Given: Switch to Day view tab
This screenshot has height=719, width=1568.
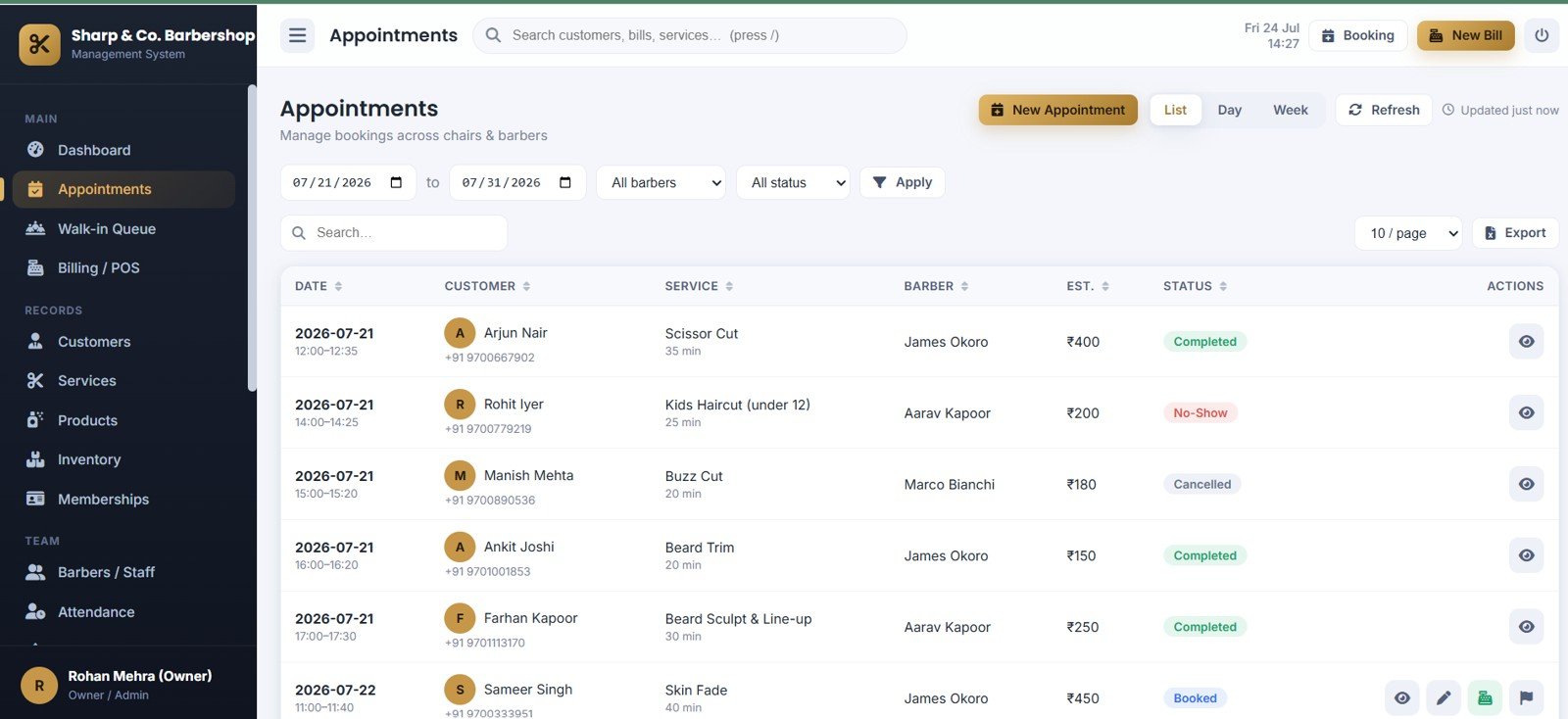Looking at the screenshot, I should pos(1230,110).
